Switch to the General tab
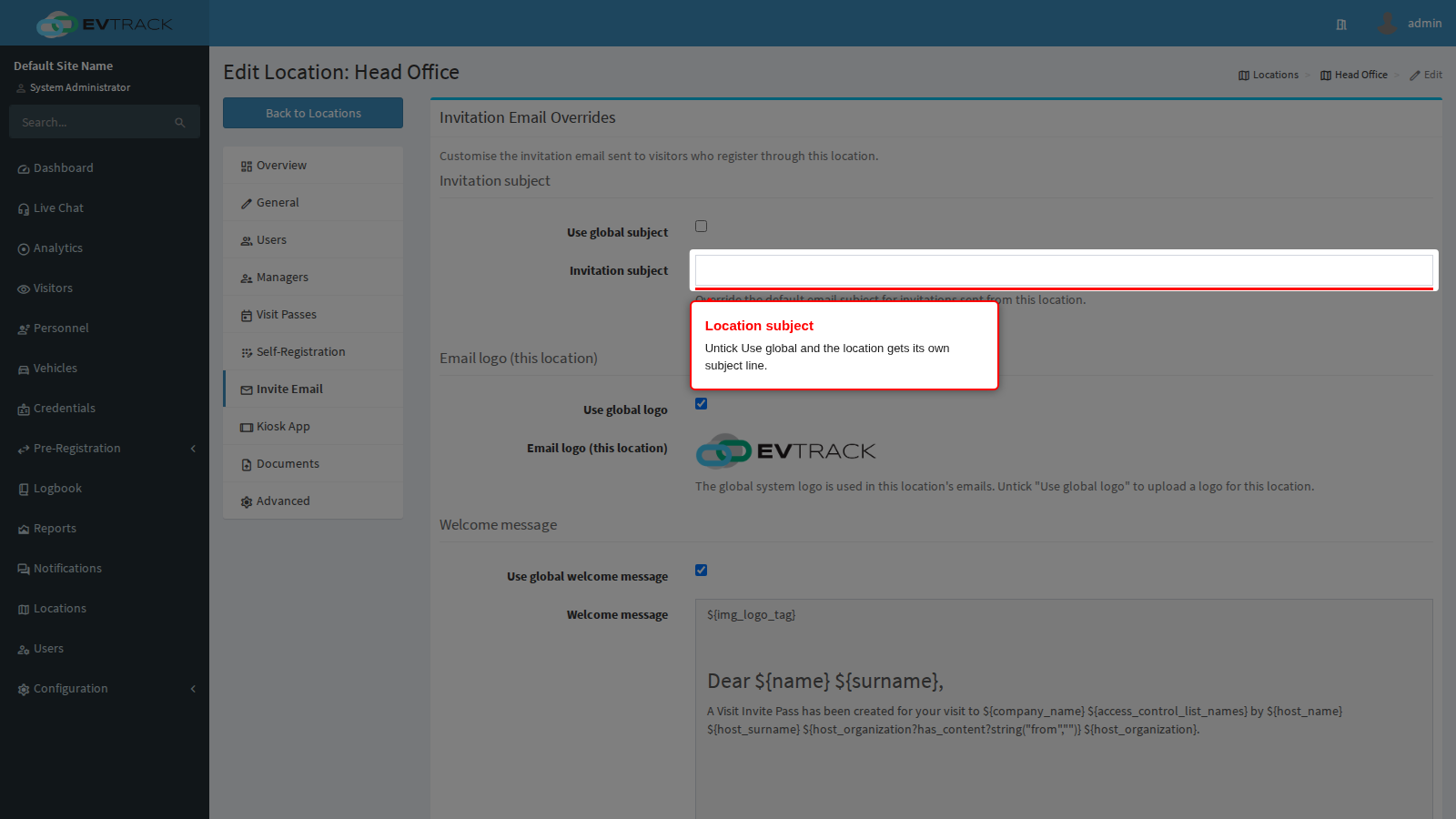 [x=313, y=203]
